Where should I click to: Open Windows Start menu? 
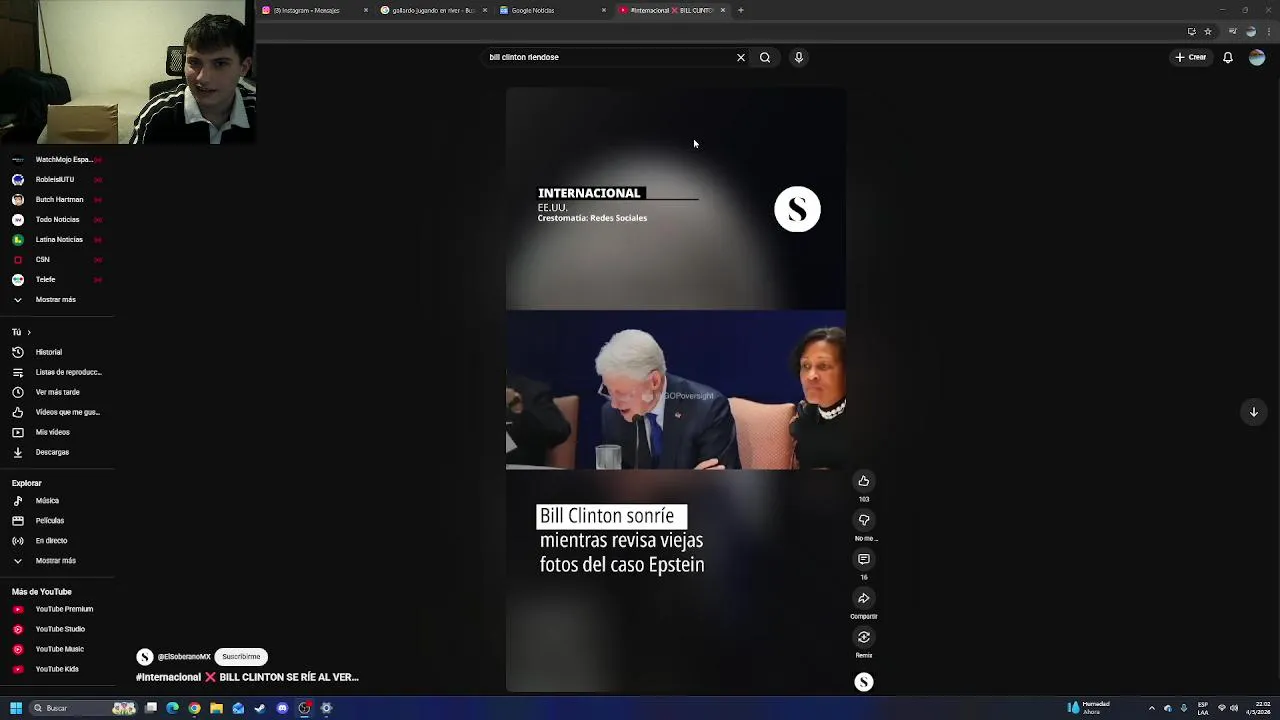coord(16,708)
